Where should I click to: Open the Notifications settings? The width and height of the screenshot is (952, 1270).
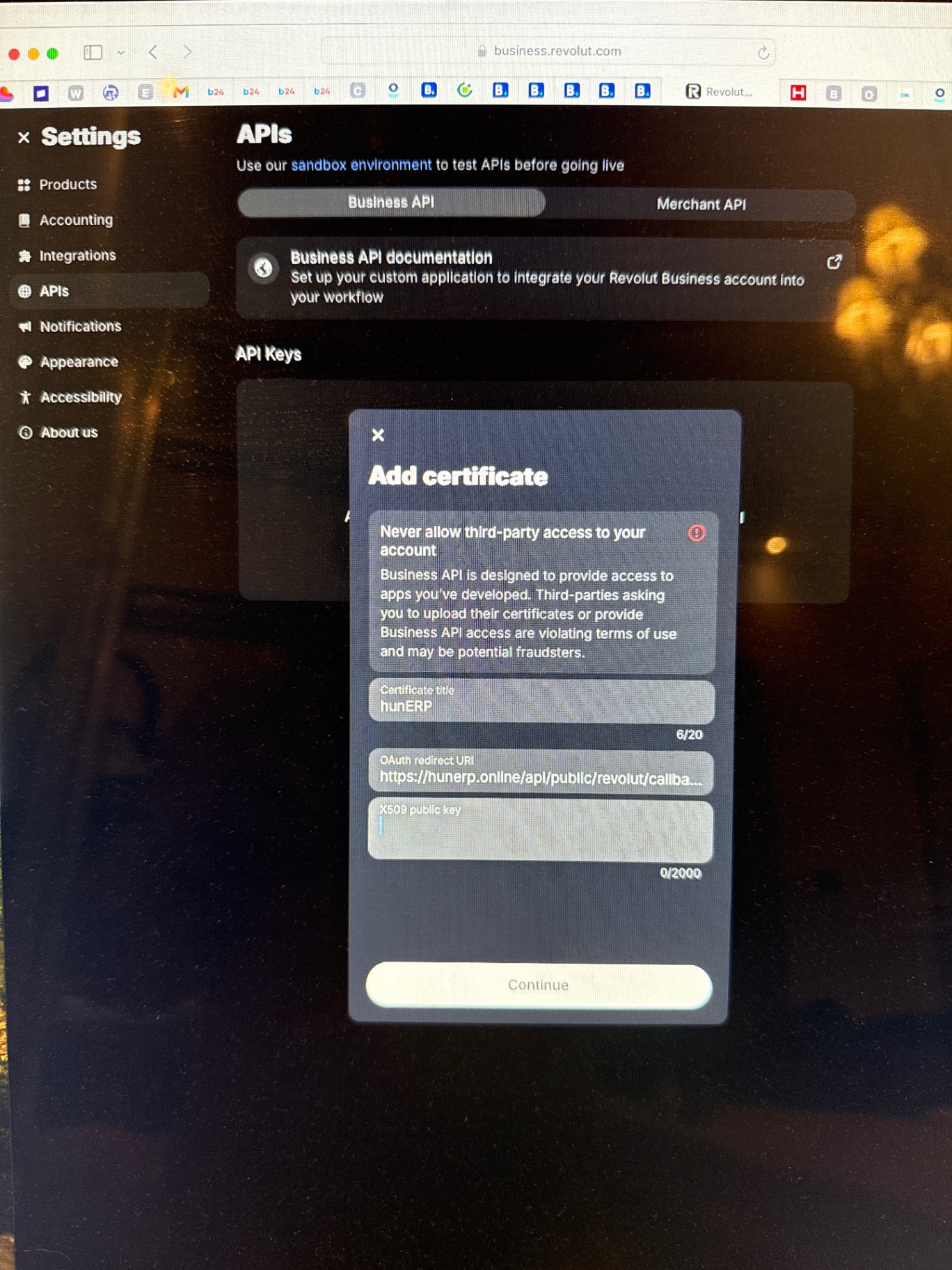pyautogui.click(x=80, y=327)
